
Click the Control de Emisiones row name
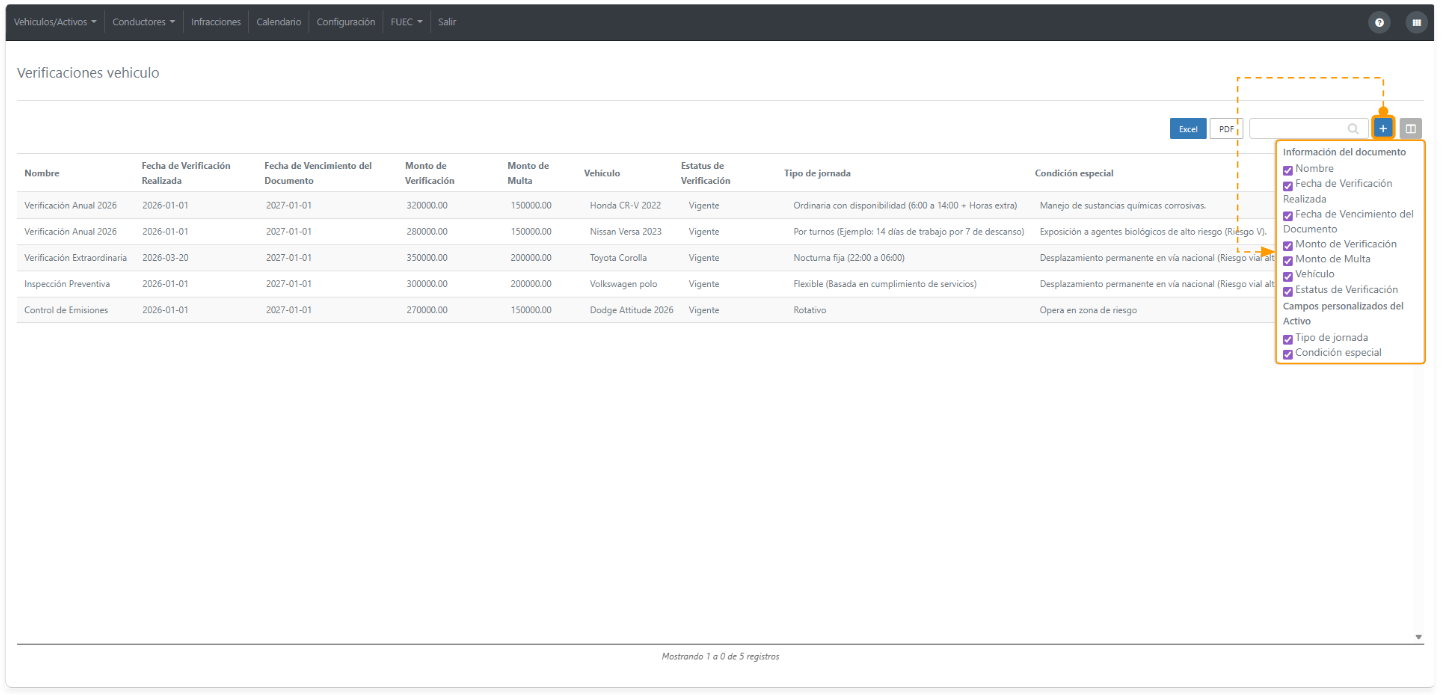(66, 310)
